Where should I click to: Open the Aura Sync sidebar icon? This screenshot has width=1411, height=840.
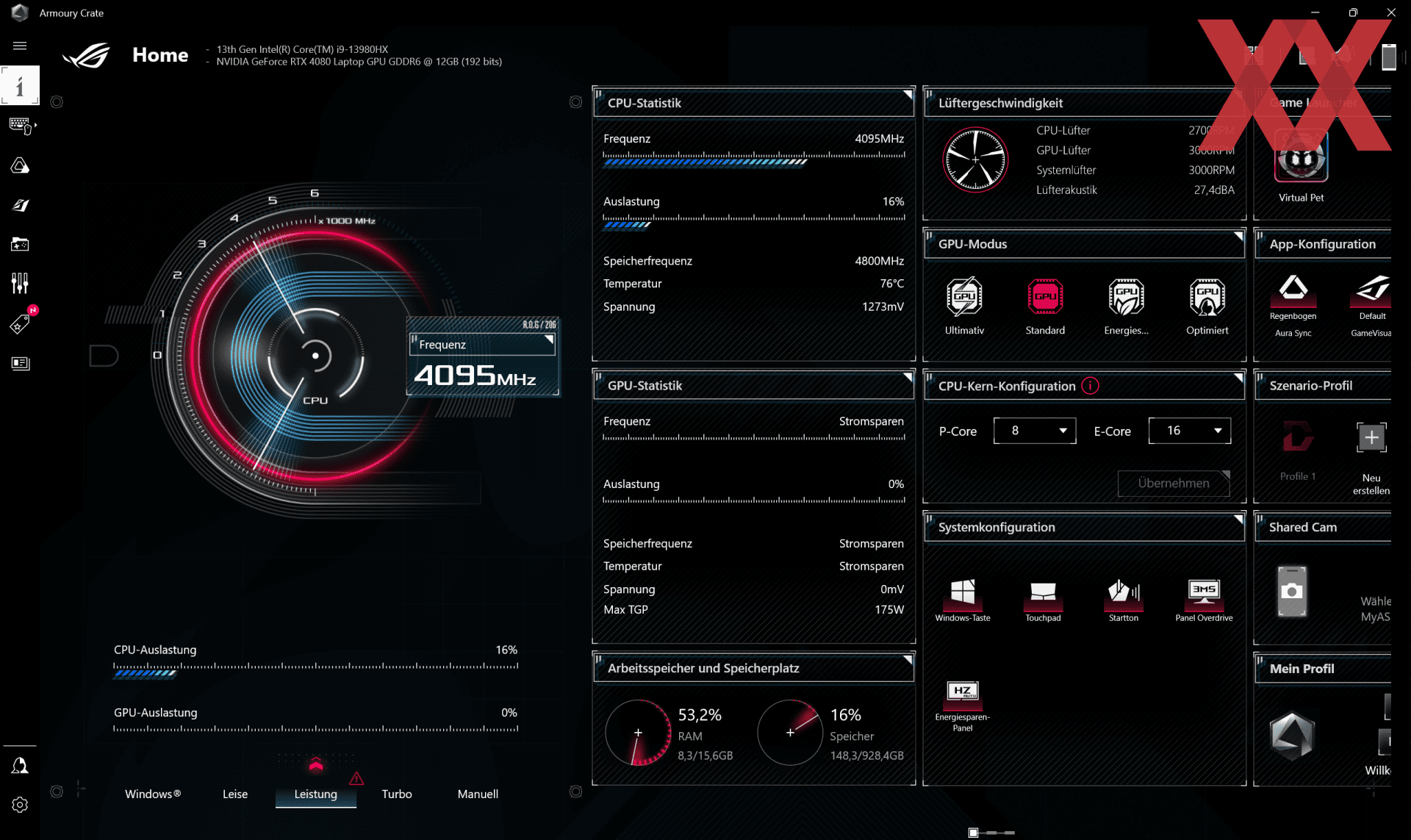coord(20,166)
